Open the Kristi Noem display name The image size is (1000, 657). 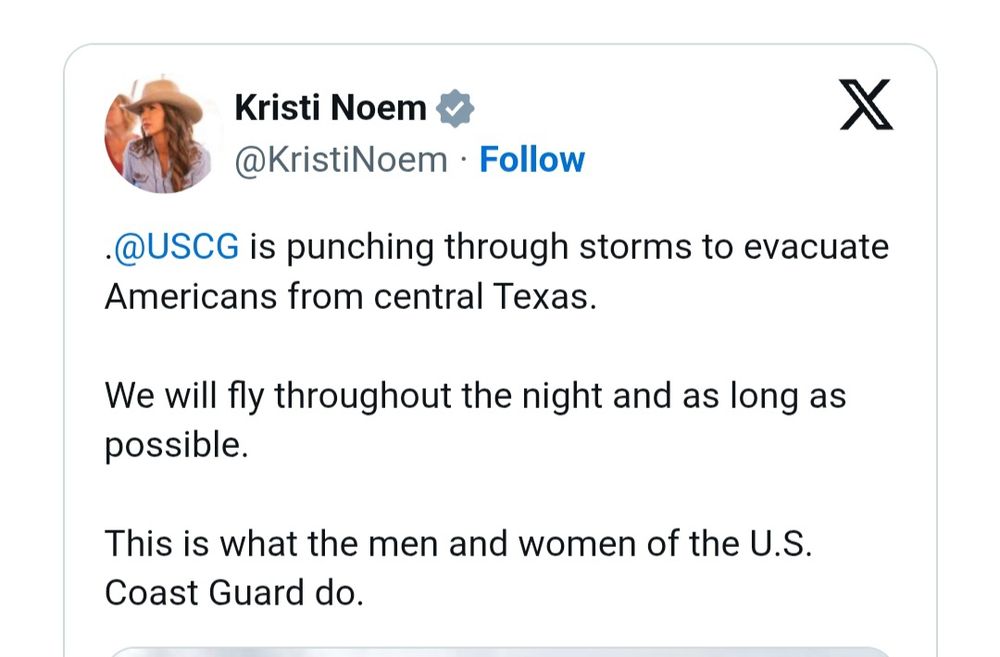[330, 108]
